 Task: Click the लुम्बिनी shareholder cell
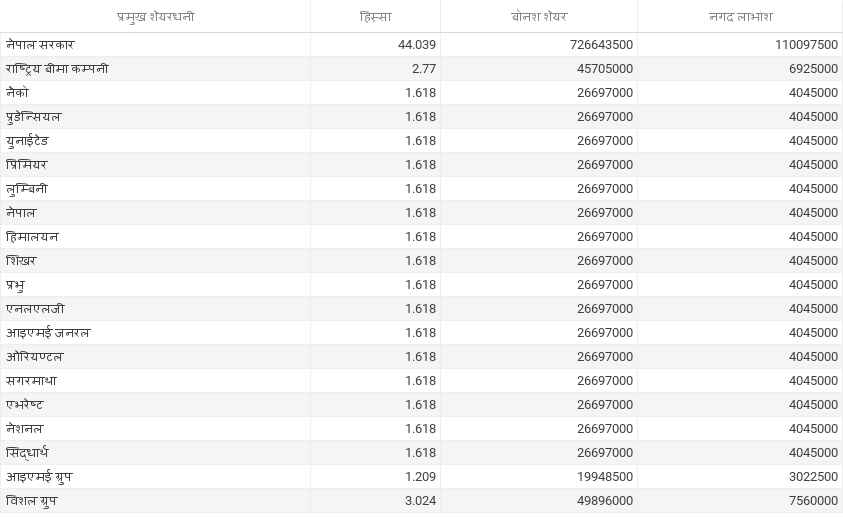pos(27,189)
